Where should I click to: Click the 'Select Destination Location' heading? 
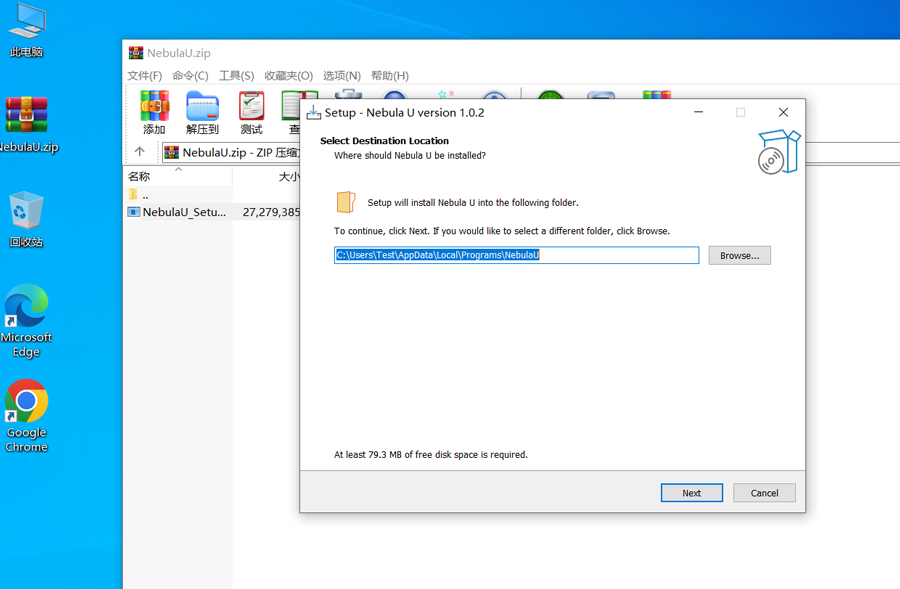click(x=384, y=141)
